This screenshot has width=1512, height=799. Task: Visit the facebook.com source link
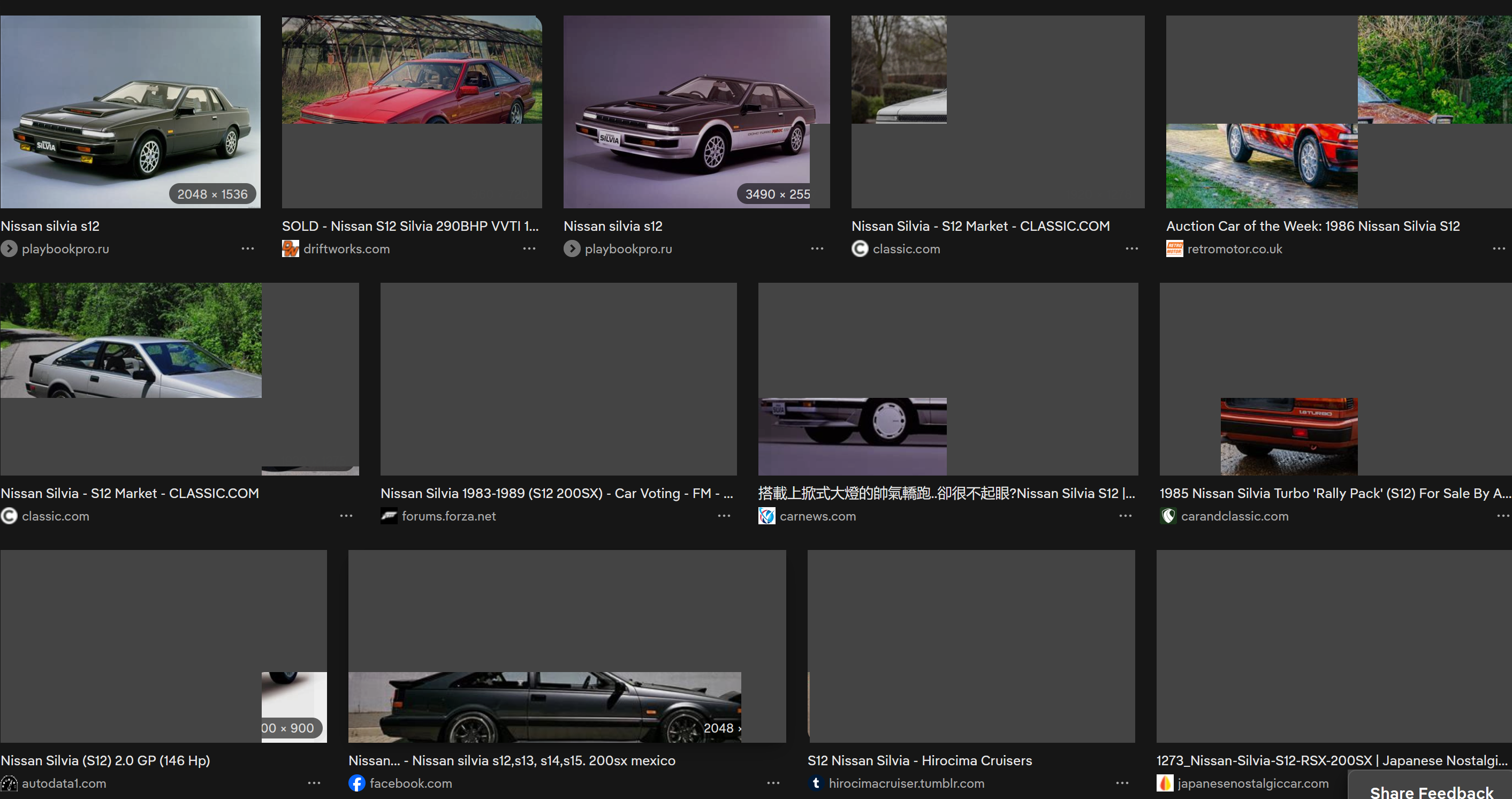[411, 783]
